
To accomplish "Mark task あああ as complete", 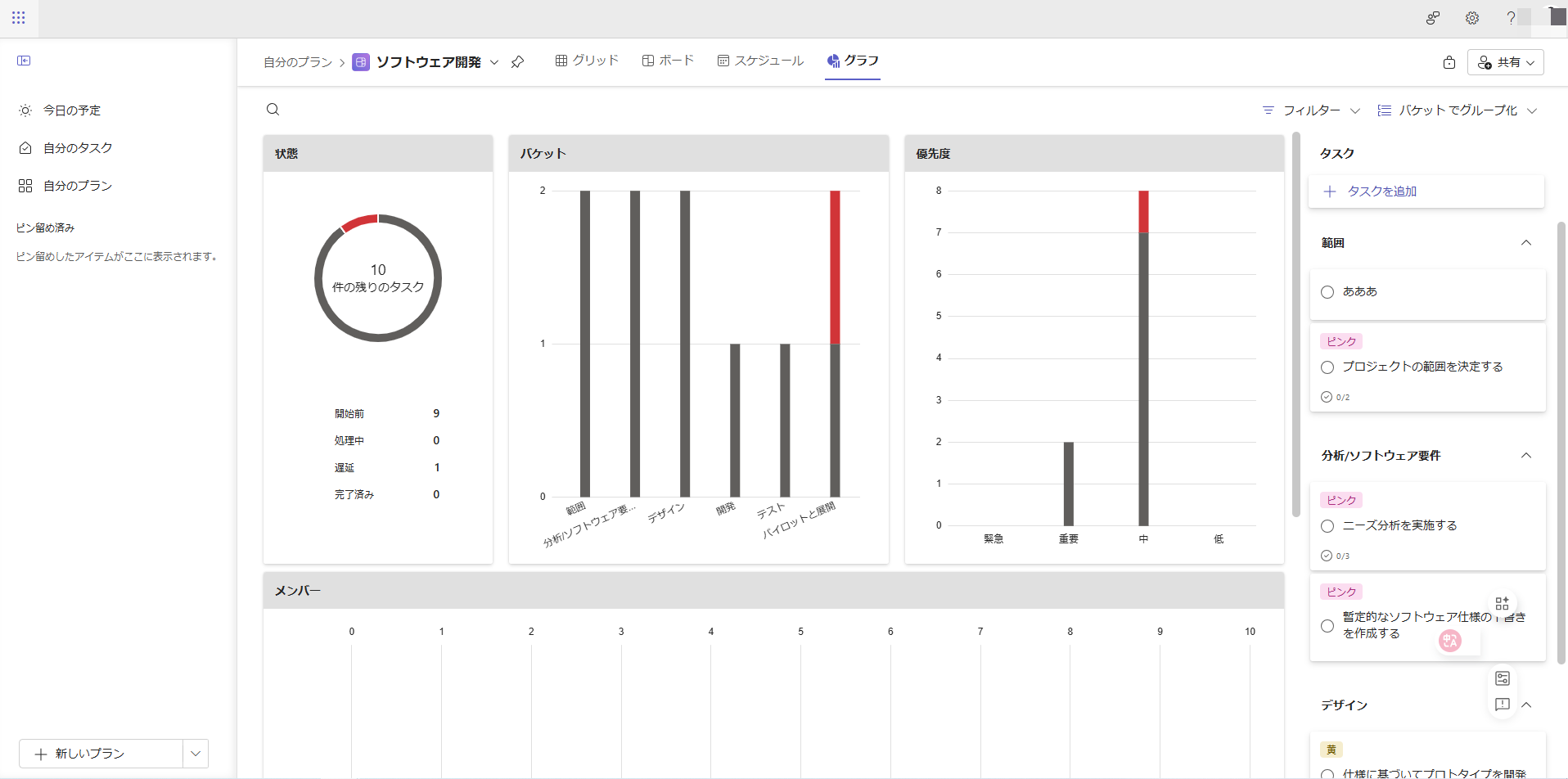I will tap(1327, 292).
